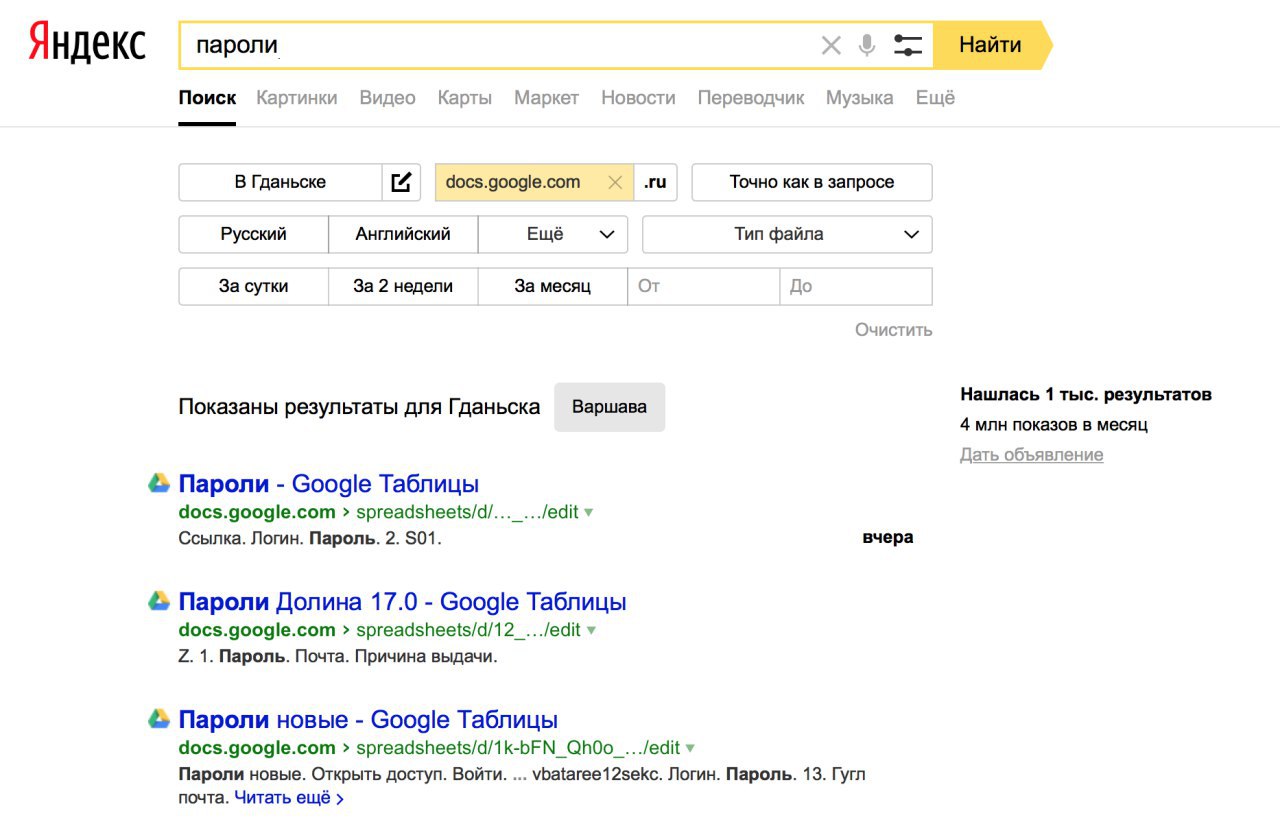Click Drive icon beside Пароли новые result
This screenshot has width=1280, height=824.
(159, 720)
